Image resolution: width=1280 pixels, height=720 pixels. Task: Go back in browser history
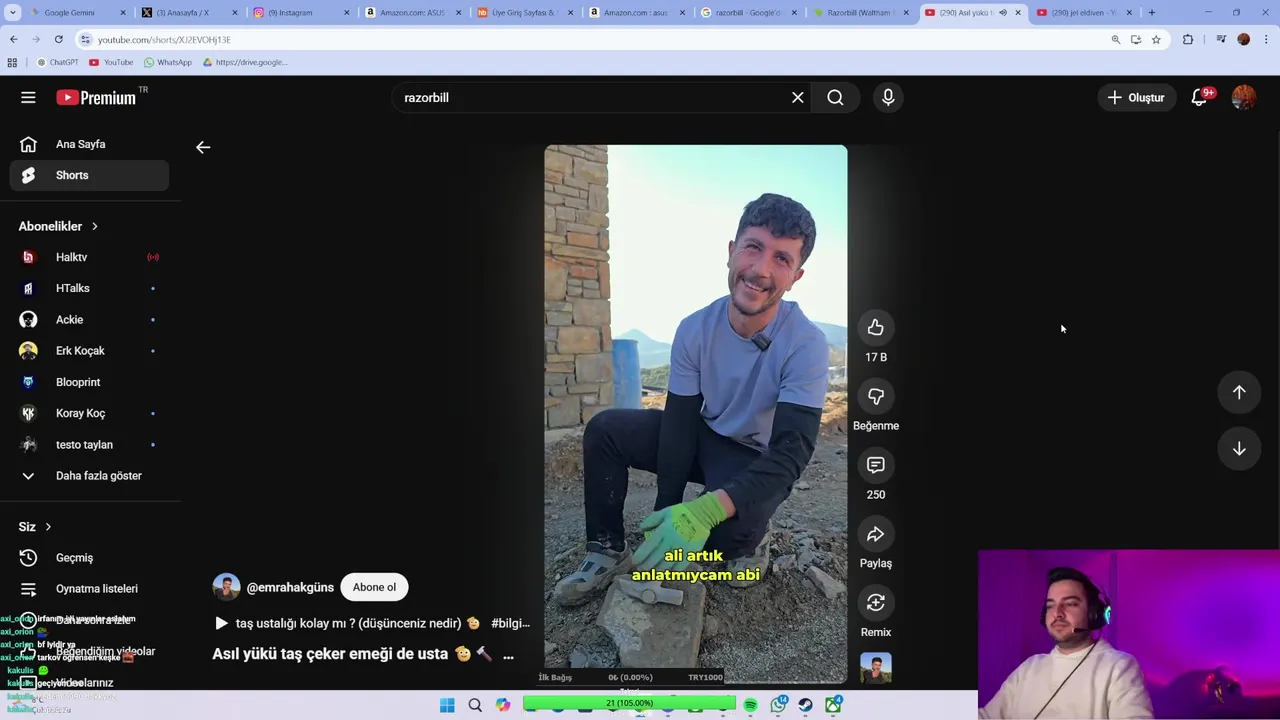(x=13, y=39)
